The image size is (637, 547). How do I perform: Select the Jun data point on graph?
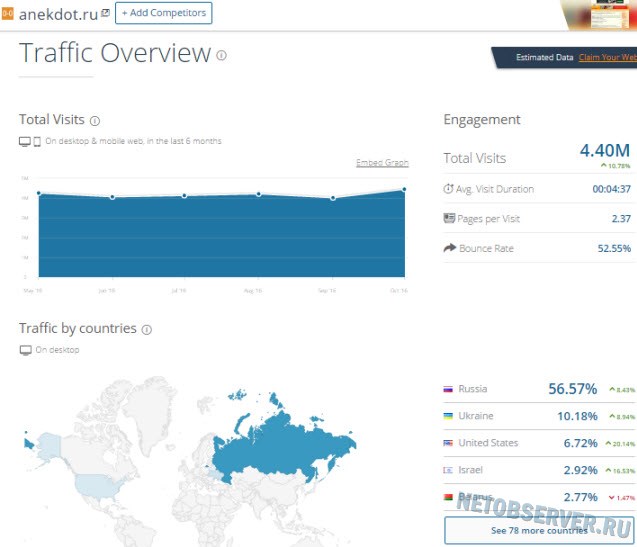(x=113, y=197)
